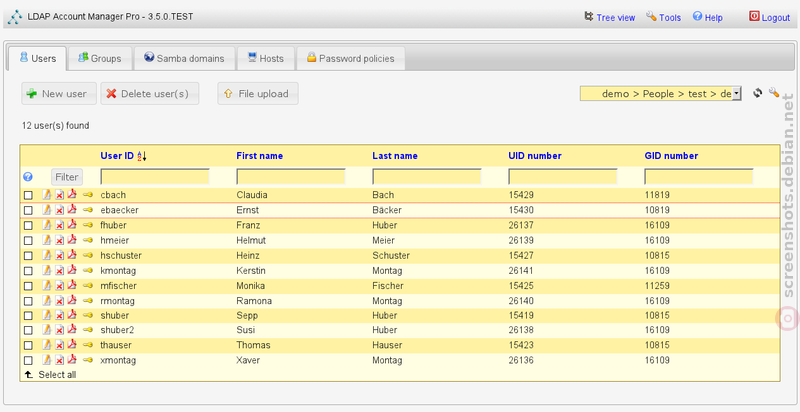This screenshot has height=412, width=800.
Task: Click the Filter button
Action: [x=67, y=177]
